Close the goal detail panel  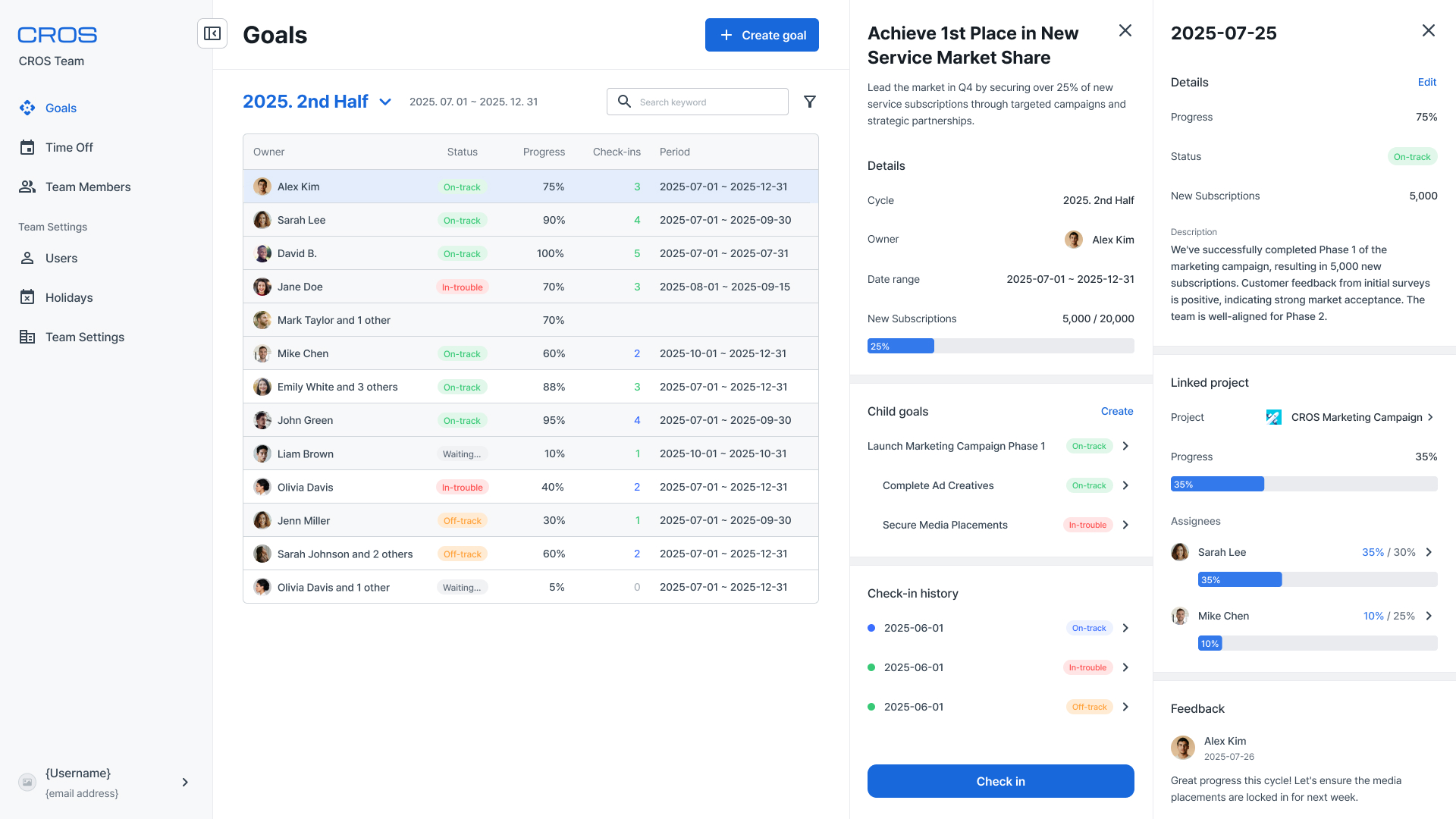point(1125,30)
